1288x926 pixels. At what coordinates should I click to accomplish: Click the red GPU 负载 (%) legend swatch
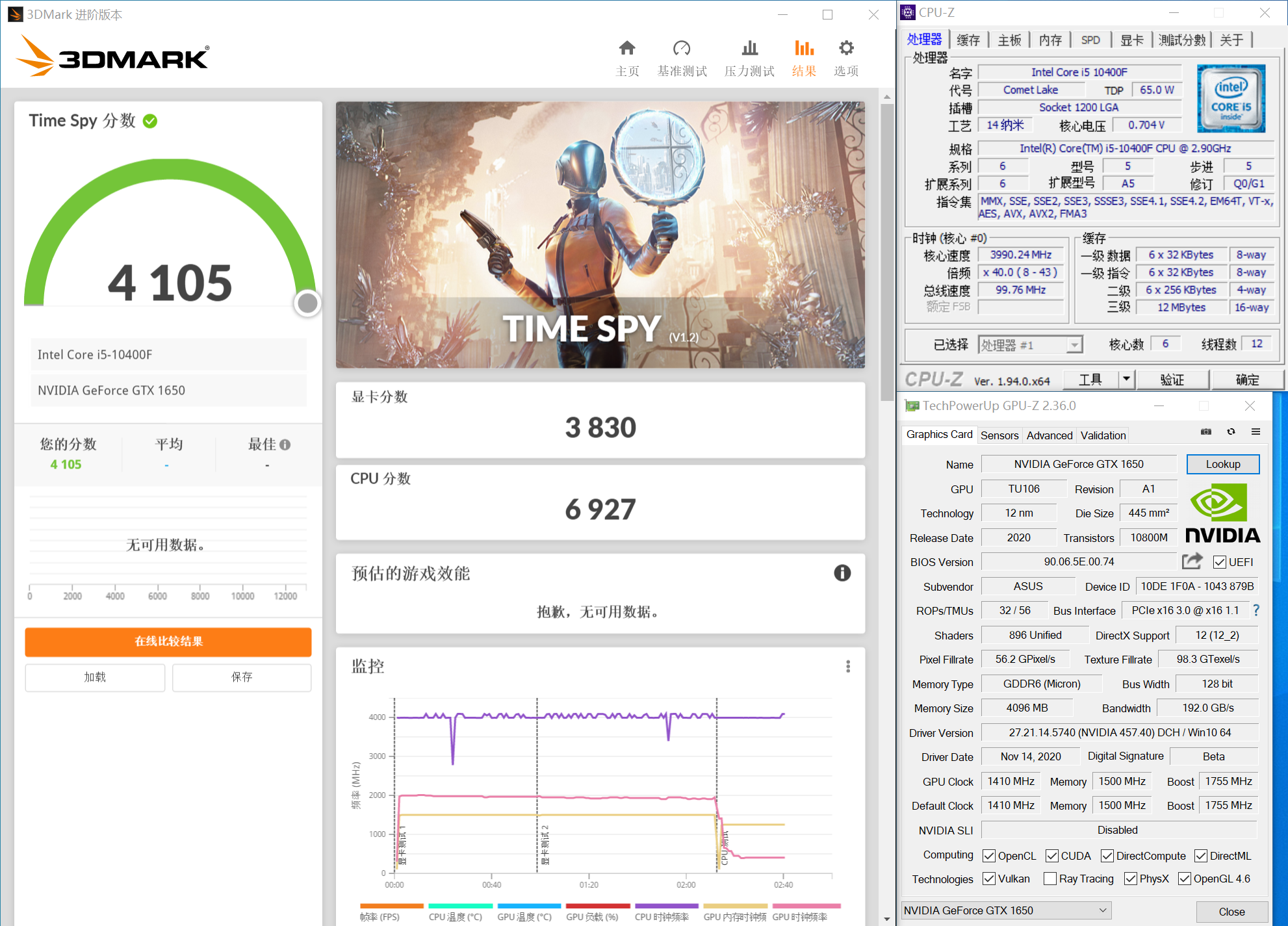598,905
